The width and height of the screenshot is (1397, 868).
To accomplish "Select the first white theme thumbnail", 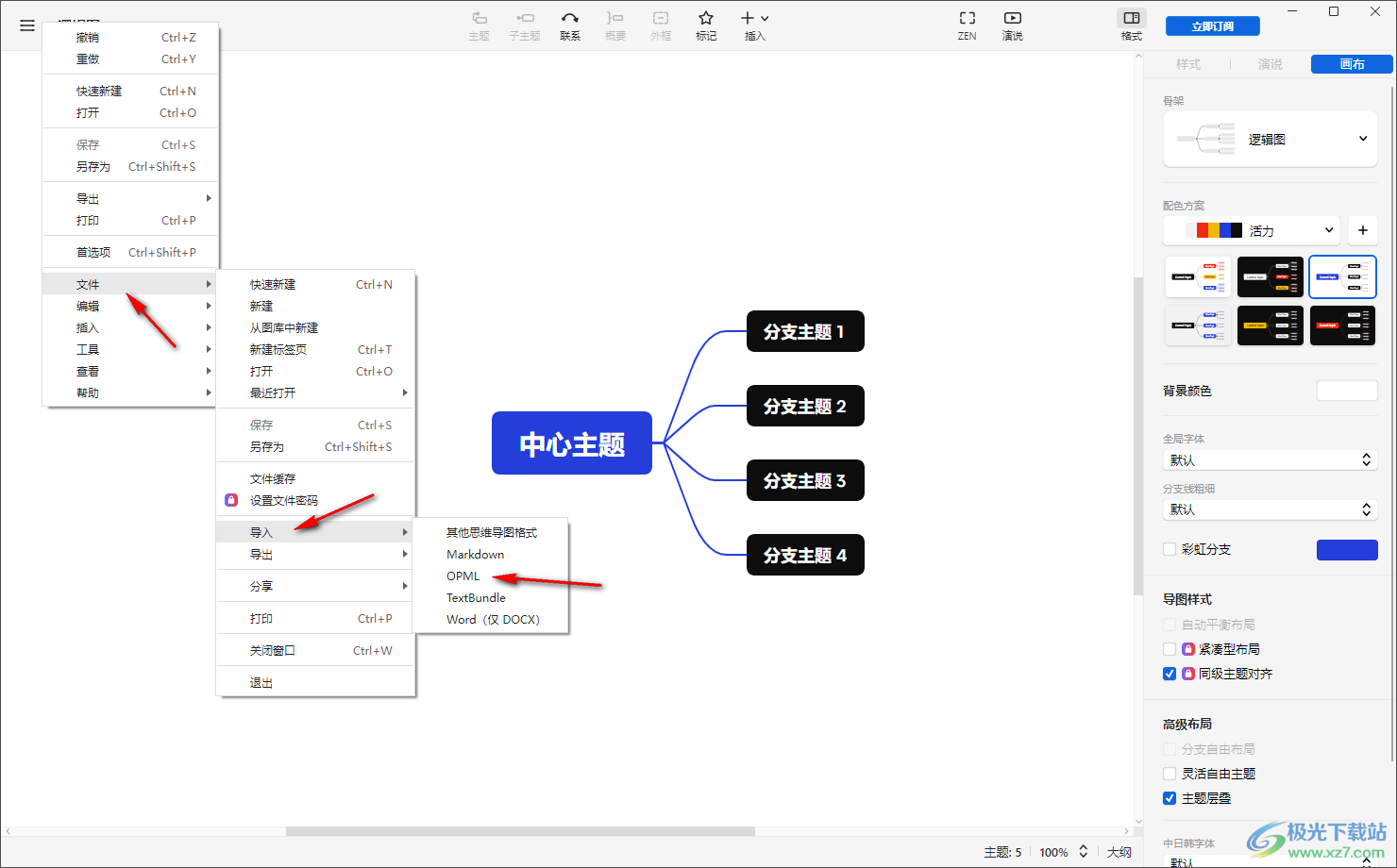I will (x=1198, y=276).
